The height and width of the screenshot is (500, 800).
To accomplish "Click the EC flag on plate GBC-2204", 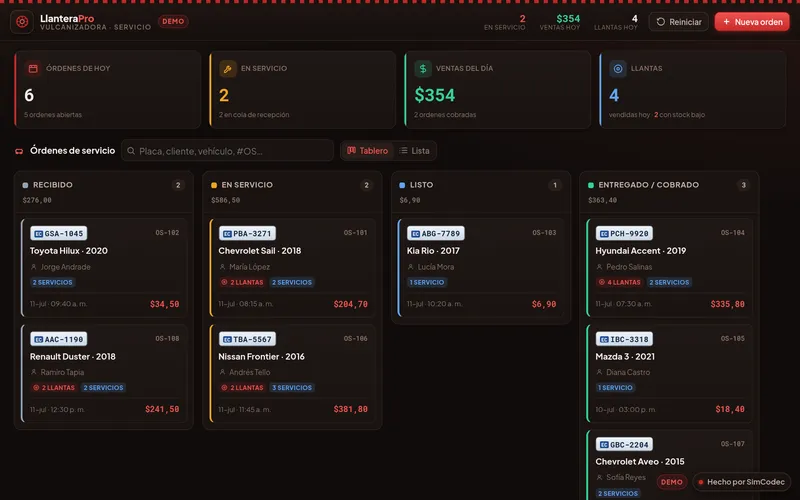I will point(604,445).
